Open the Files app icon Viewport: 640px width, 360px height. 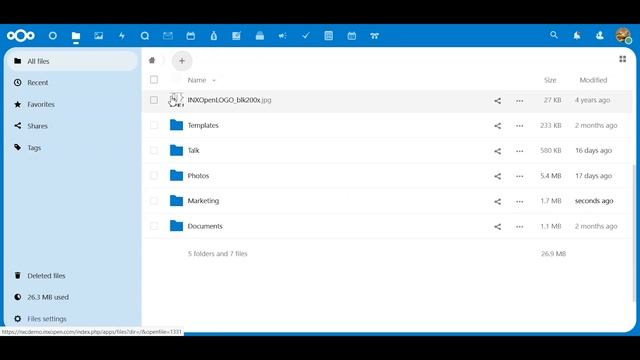(76, 36)
